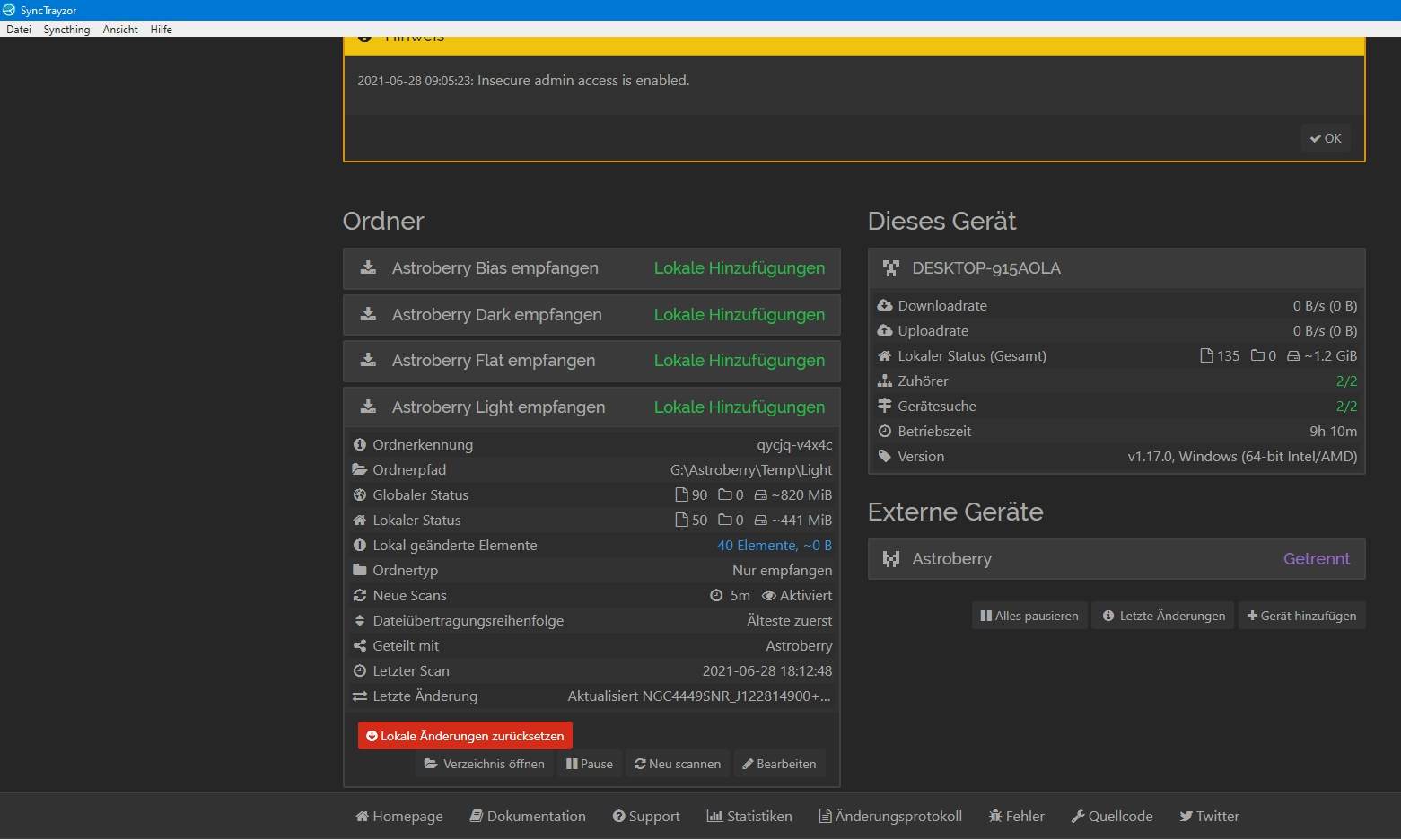Click the DESKTOP-915AOLA device identicon
Screen dimensions: 1401x840
891,268
